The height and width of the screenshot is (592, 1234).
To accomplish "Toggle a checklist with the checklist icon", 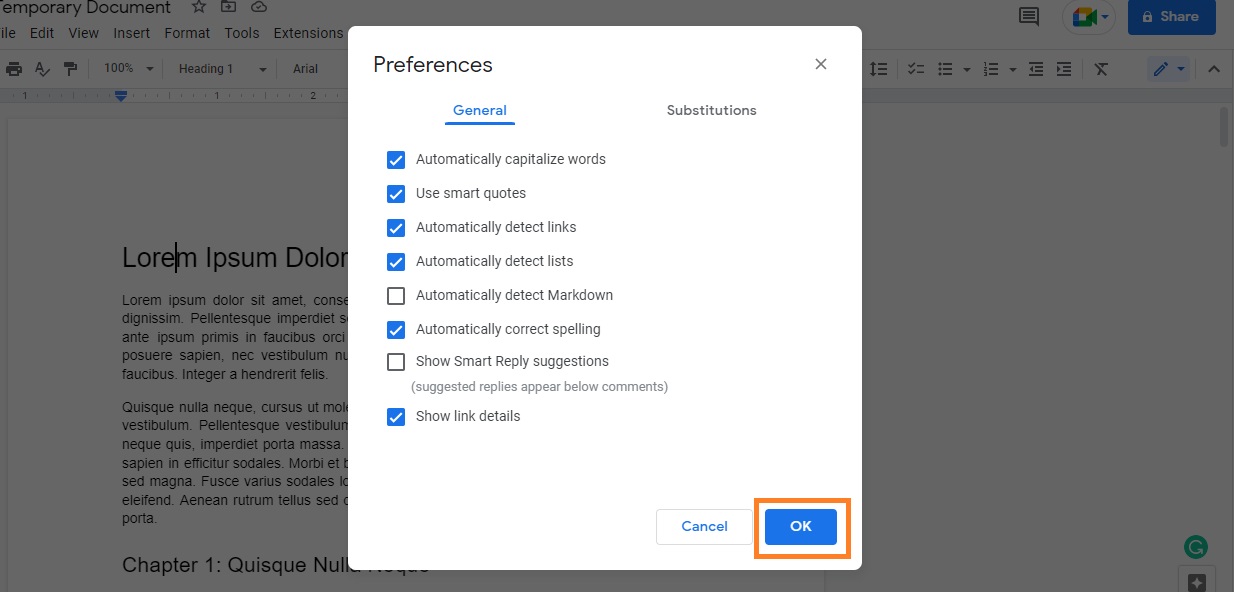I will pos(916,68).
